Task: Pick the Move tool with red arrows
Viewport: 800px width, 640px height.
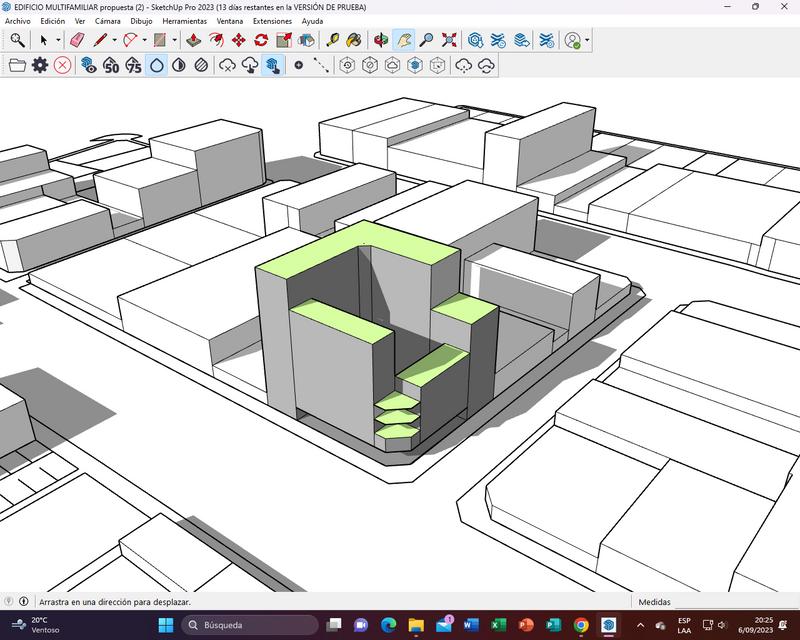Action: 239,40
